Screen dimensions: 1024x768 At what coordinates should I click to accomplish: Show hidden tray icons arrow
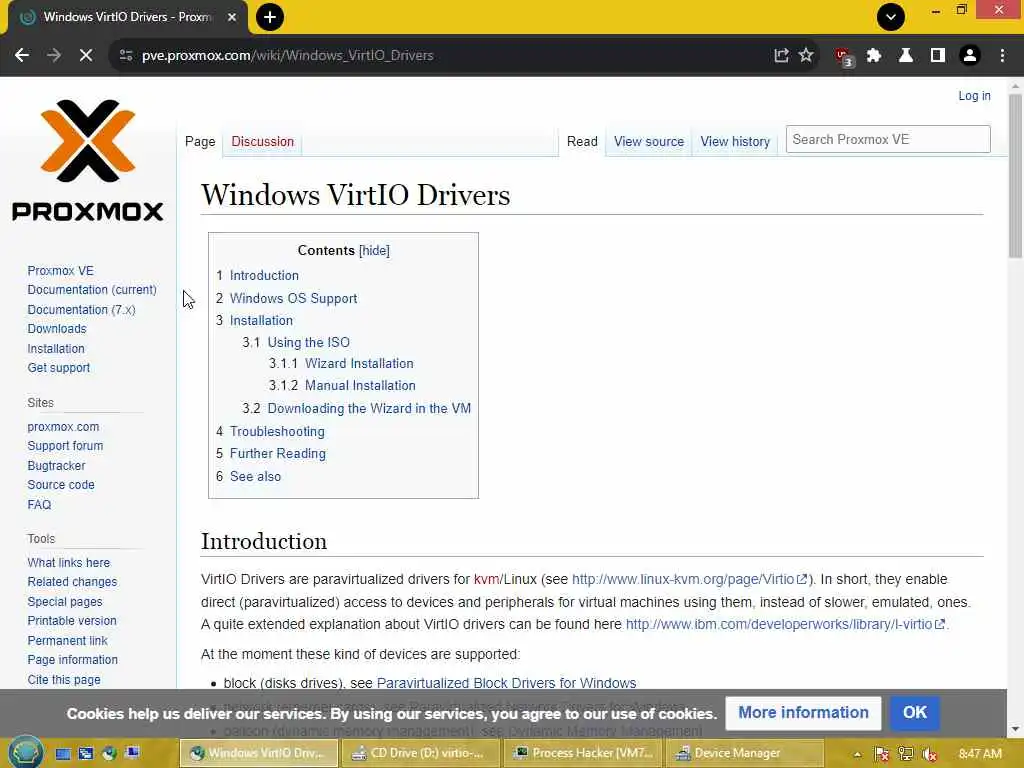(857, 754)
